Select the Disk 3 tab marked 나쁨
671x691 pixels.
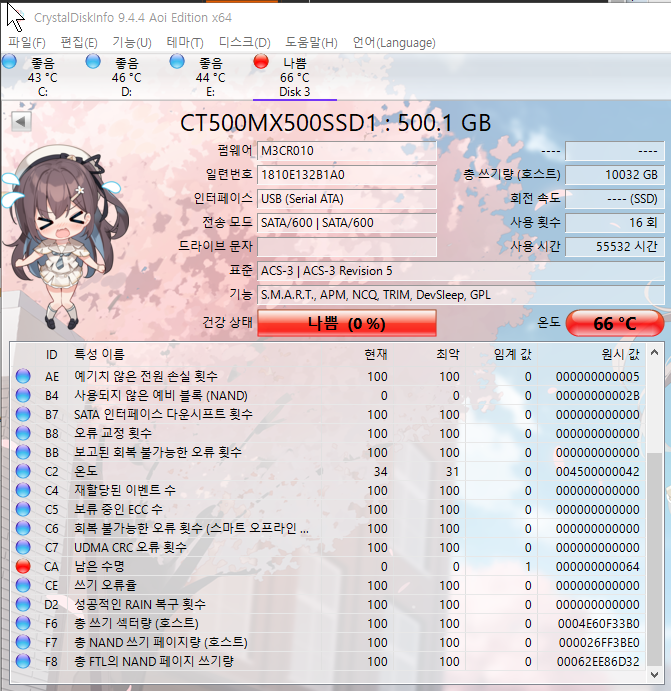[295, 77]
